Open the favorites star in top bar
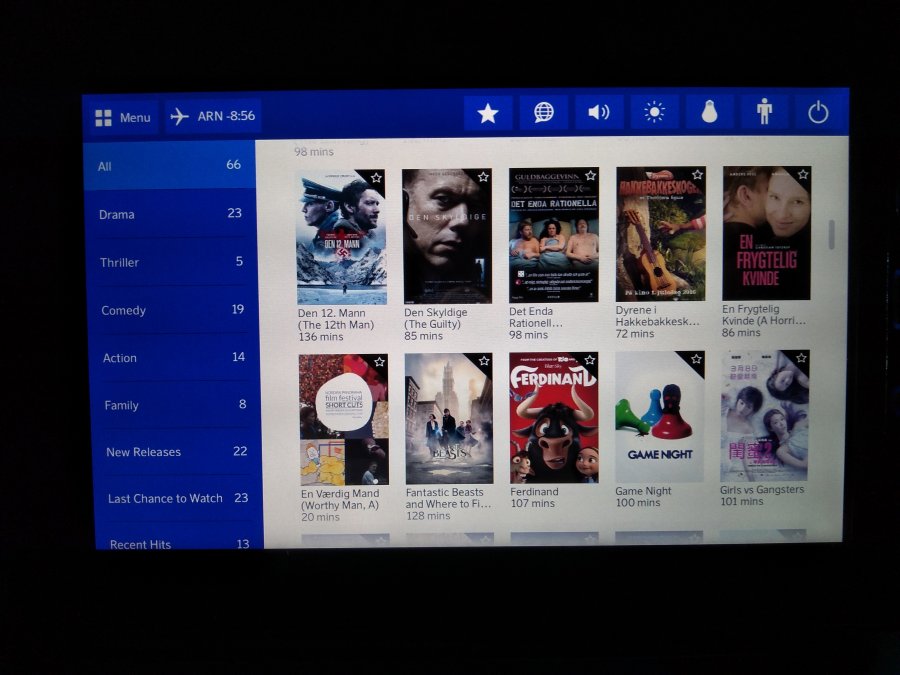Viewport: 900px width, 675px height. click(488, 113)
